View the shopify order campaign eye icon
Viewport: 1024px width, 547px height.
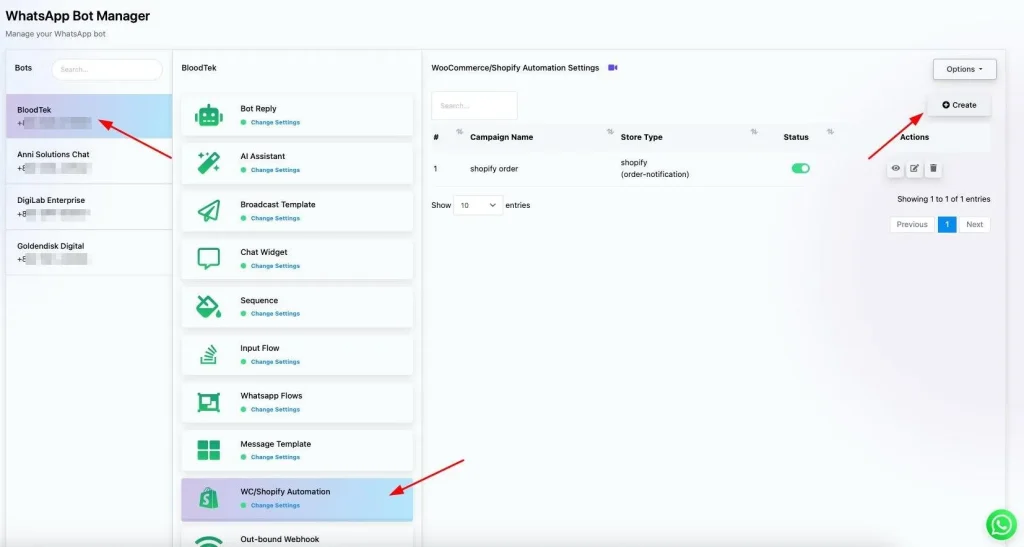[x=895, y=168]
